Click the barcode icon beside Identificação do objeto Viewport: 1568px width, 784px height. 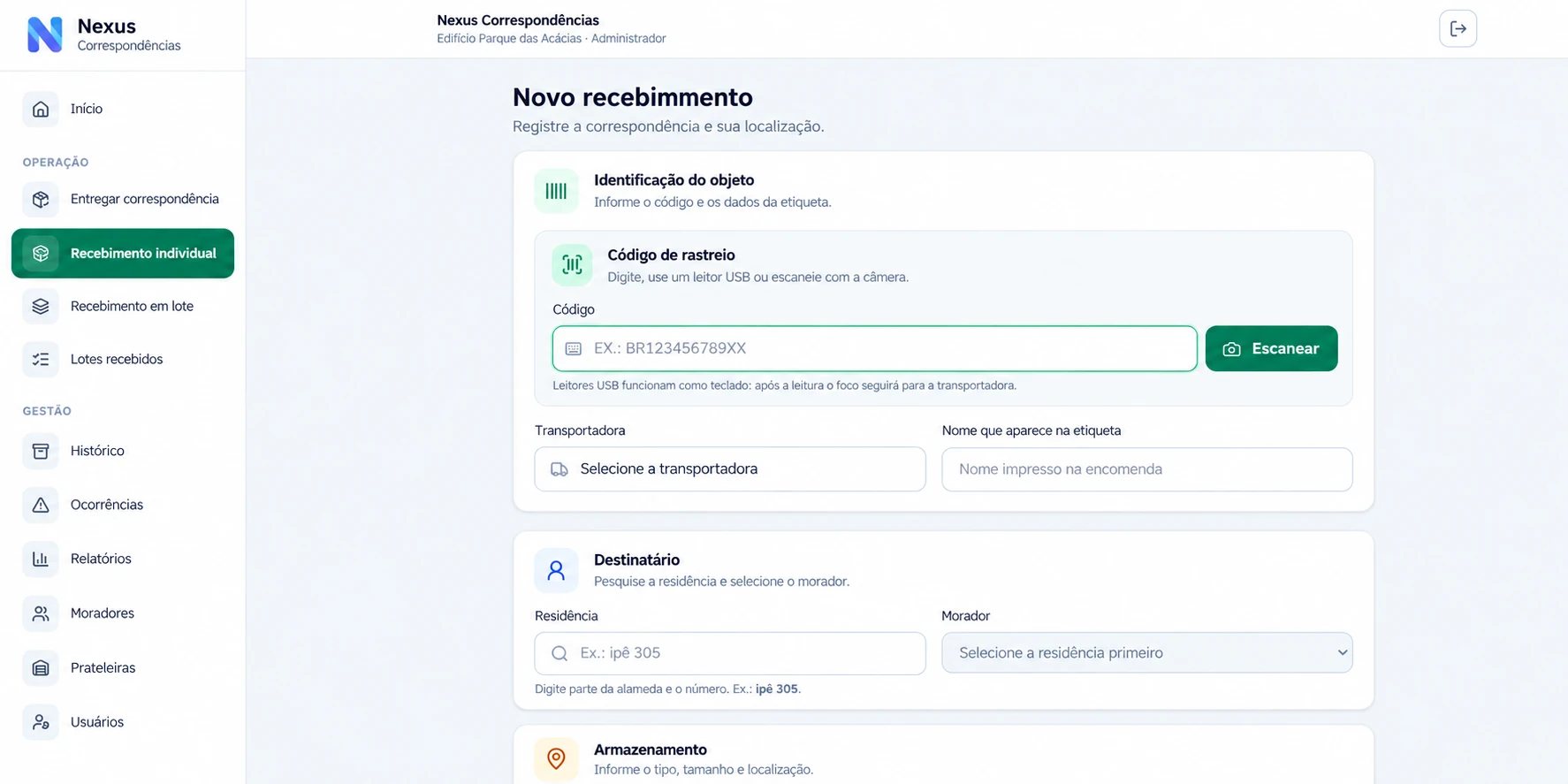pos(556,191)
